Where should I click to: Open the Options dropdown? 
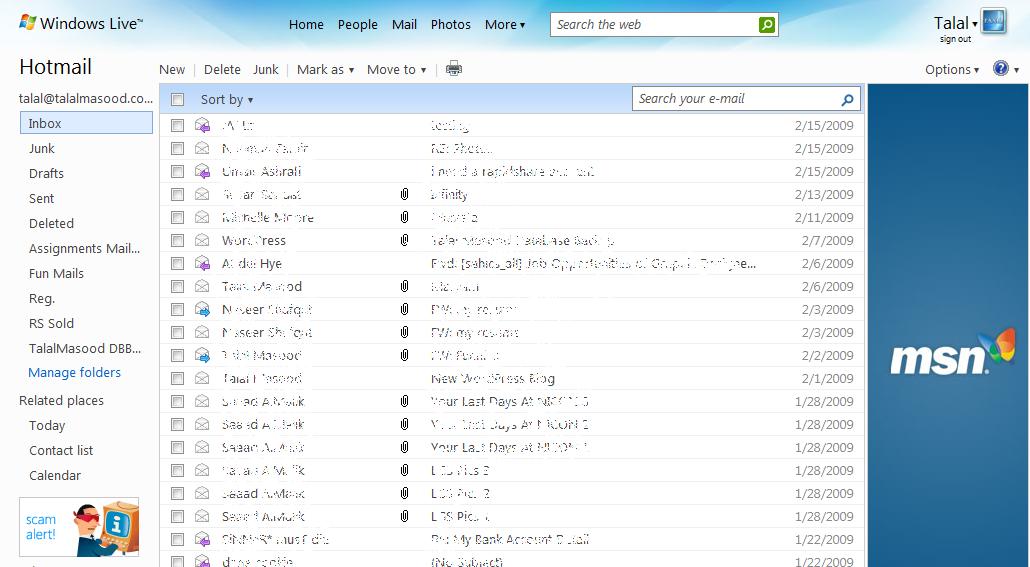click(952, 69)
